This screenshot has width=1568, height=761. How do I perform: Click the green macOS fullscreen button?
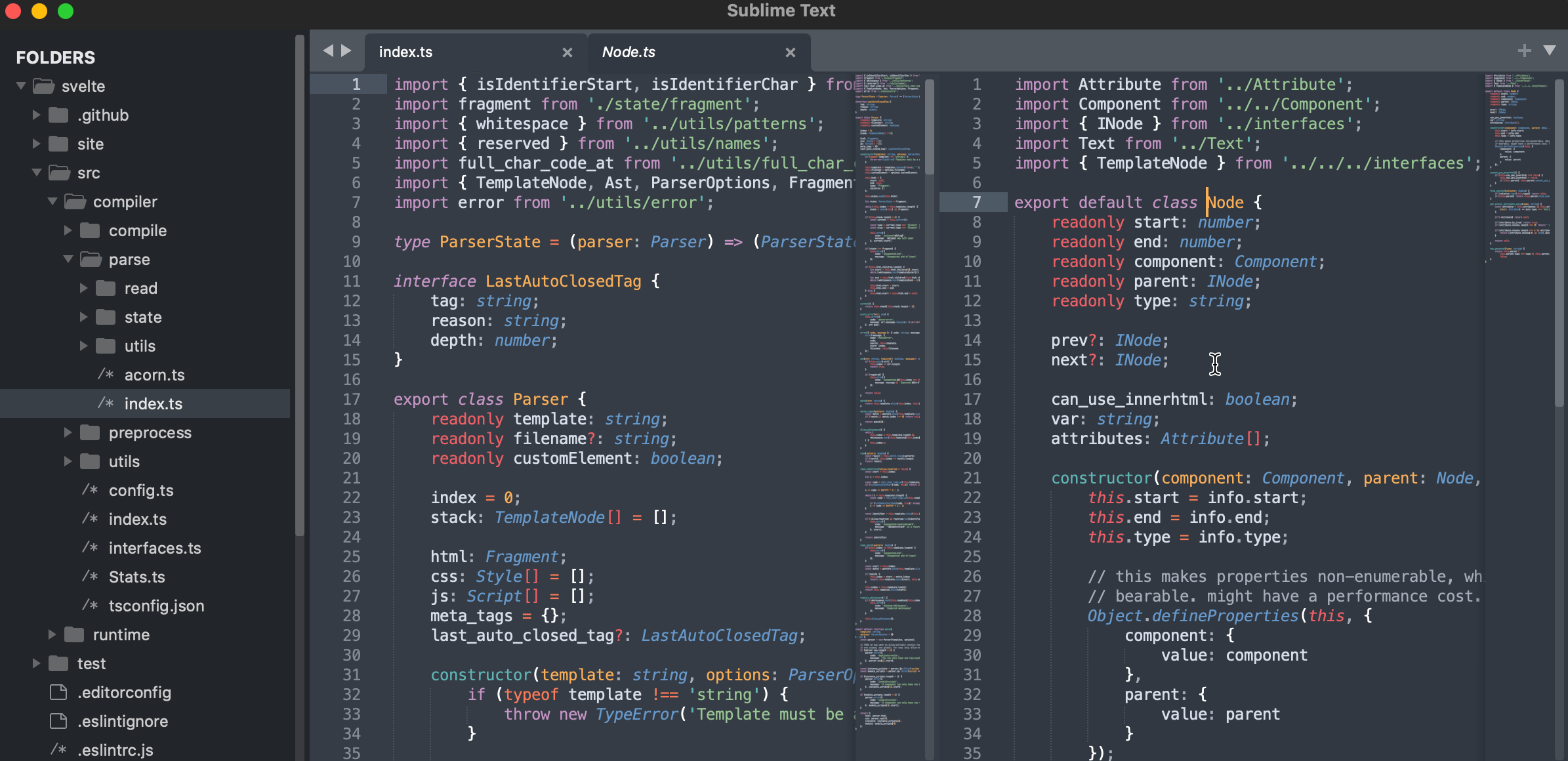66,11
